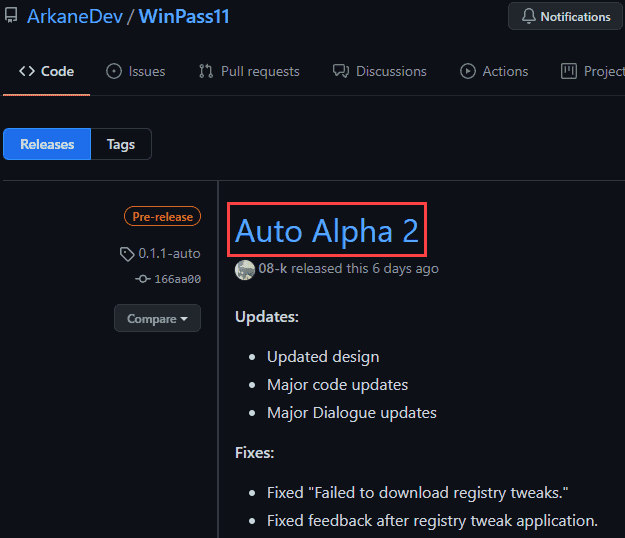Select the Releases toggle button
Screen dimensions: 625x538
pos(47,144)
